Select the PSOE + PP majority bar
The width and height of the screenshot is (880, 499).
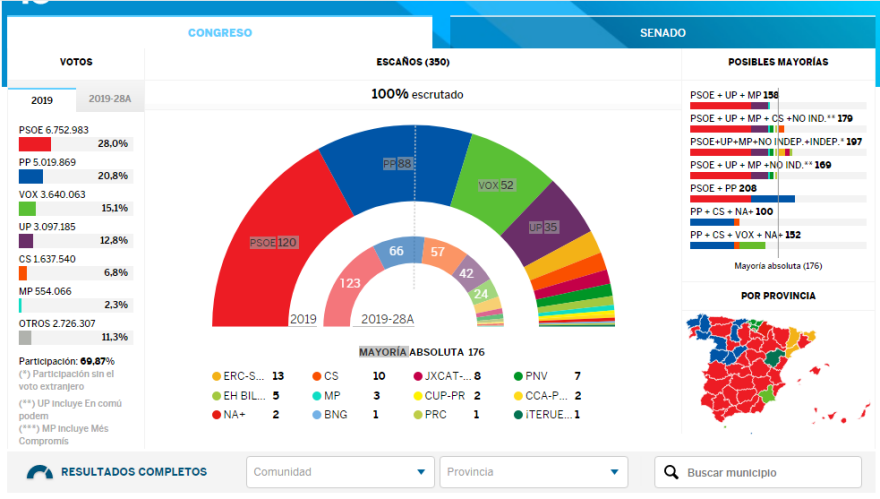pyautogui.click(x=742, y=198)
